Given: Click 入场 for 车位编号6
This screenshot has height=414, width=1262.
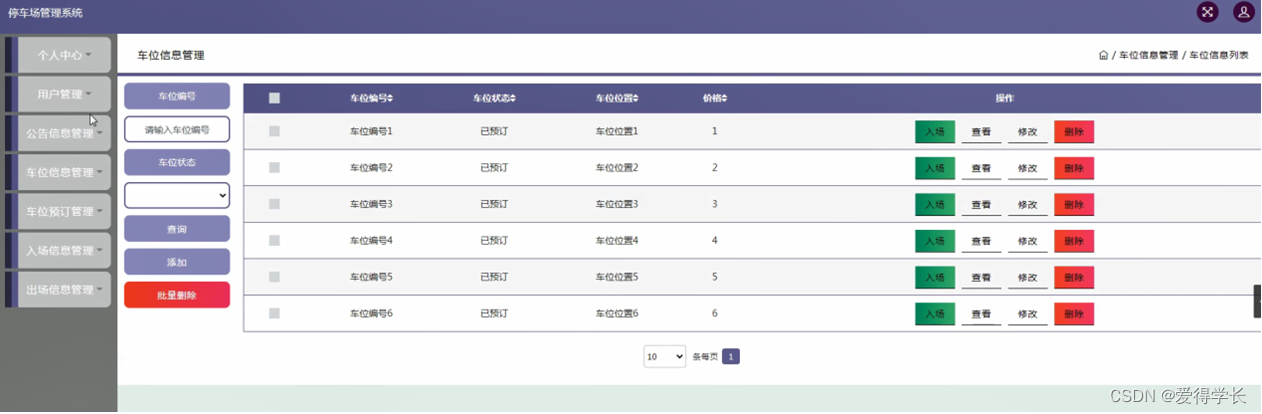Looking at the screenshot, I should 935,314.
